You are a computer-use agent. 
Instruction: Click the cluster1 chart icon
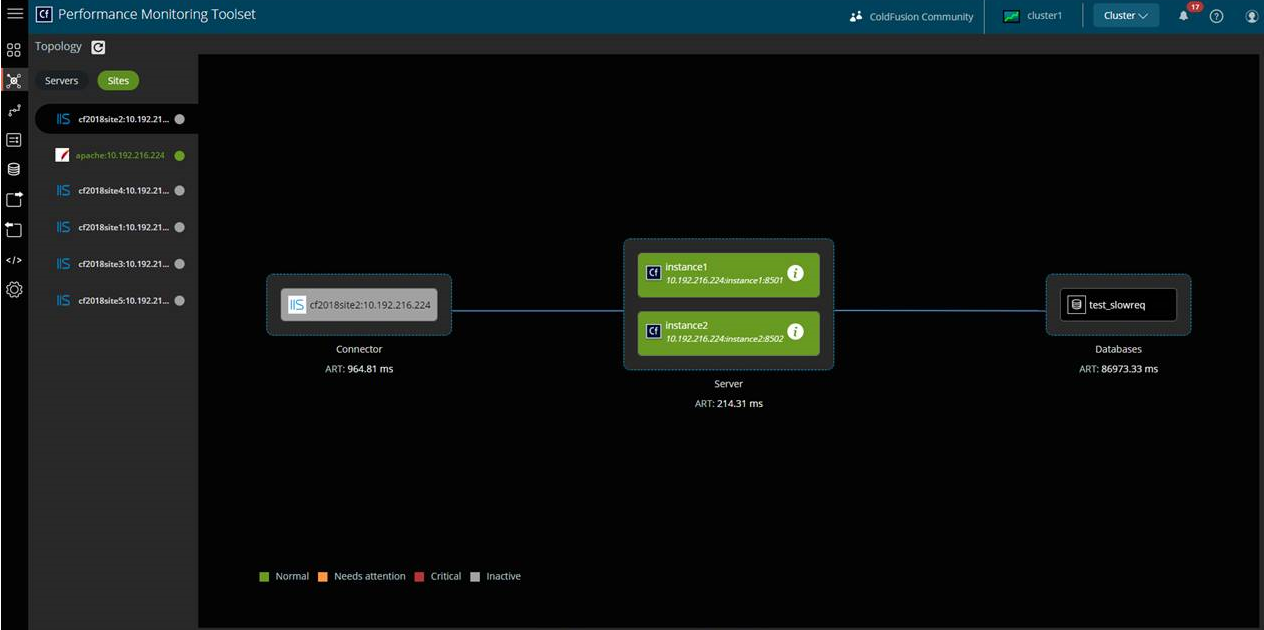click(x=1012, y=16)
